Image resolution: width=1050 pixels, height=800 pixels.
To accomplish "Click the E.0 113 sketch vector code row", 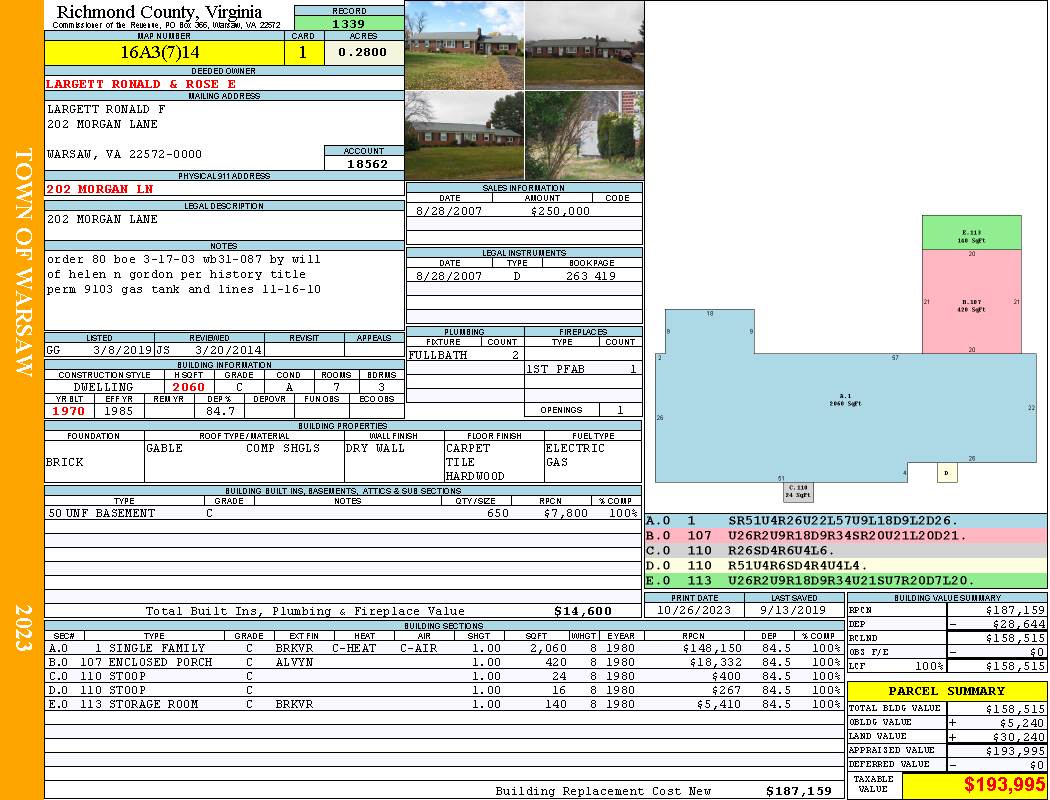I will [846, 580].
